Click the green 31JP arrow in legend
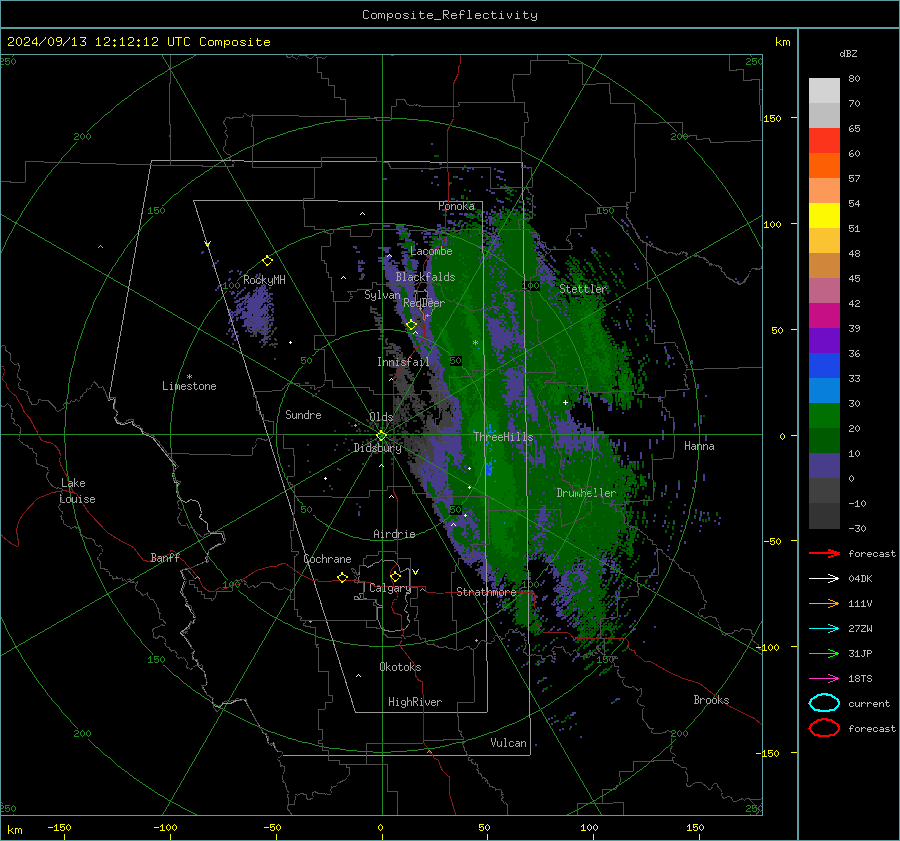The height and width of the screenshot is (841, 900). click(x=824, y=653)
